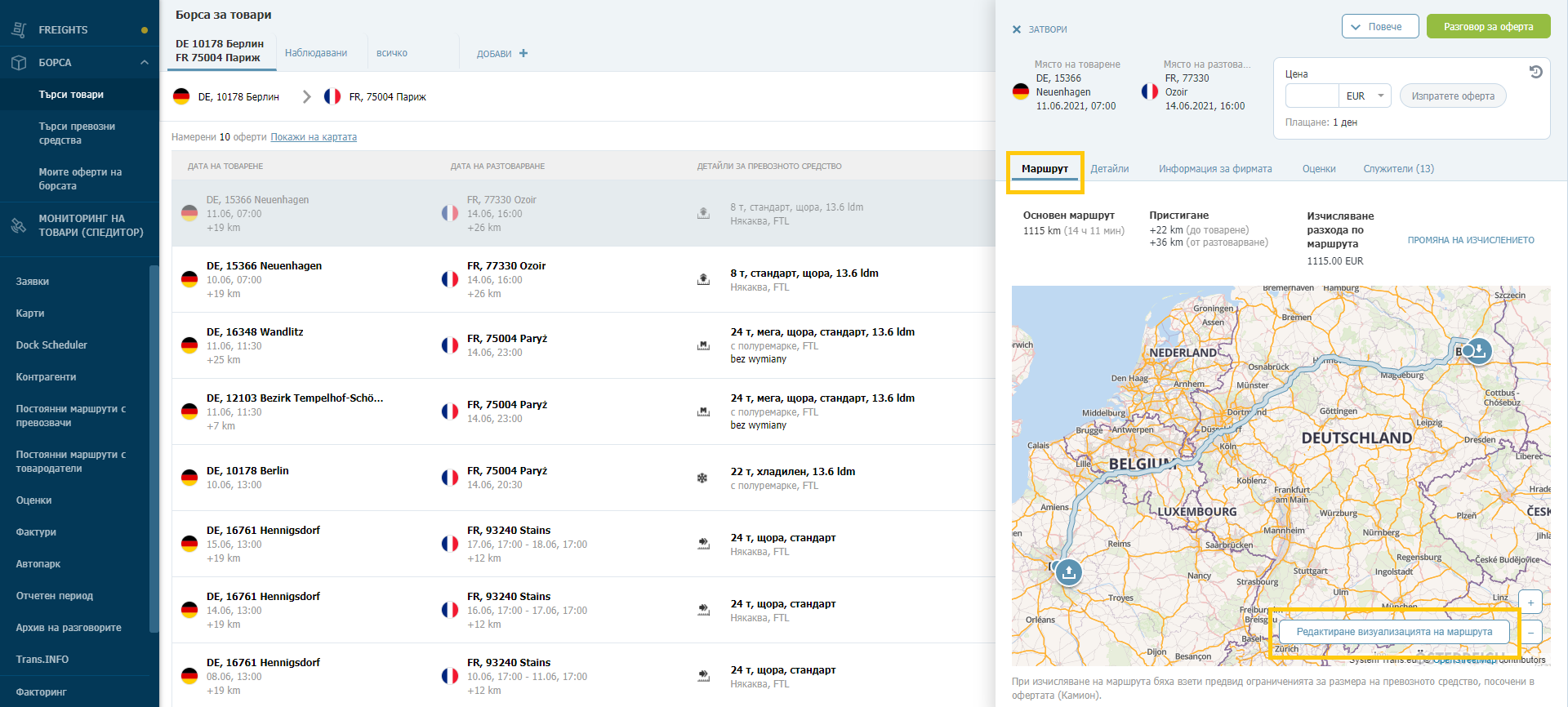The width and height of the screenshot is (1568, 707).
Task: Expand the Повече dropdown
Action: tap(1380, 27)
